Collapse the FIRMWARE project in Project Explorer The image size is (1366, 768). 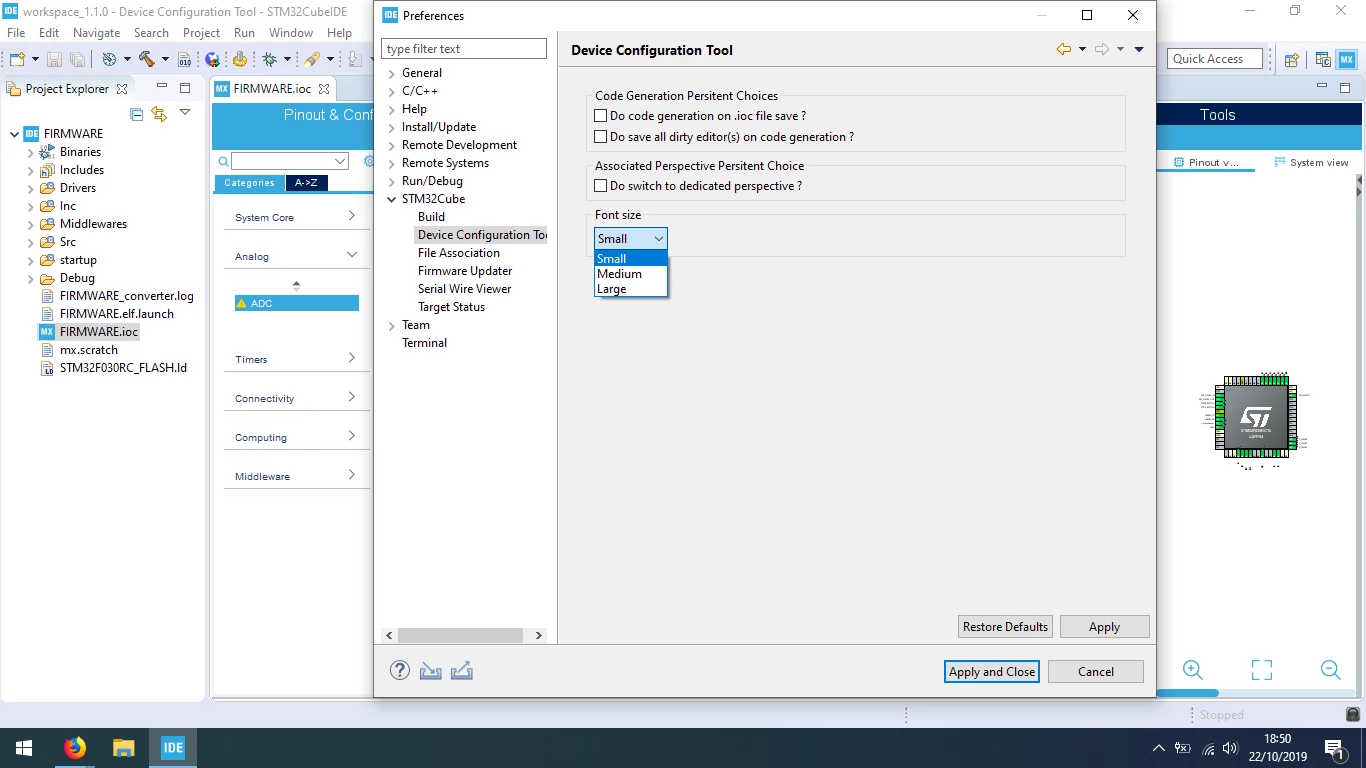pos(14,134)
